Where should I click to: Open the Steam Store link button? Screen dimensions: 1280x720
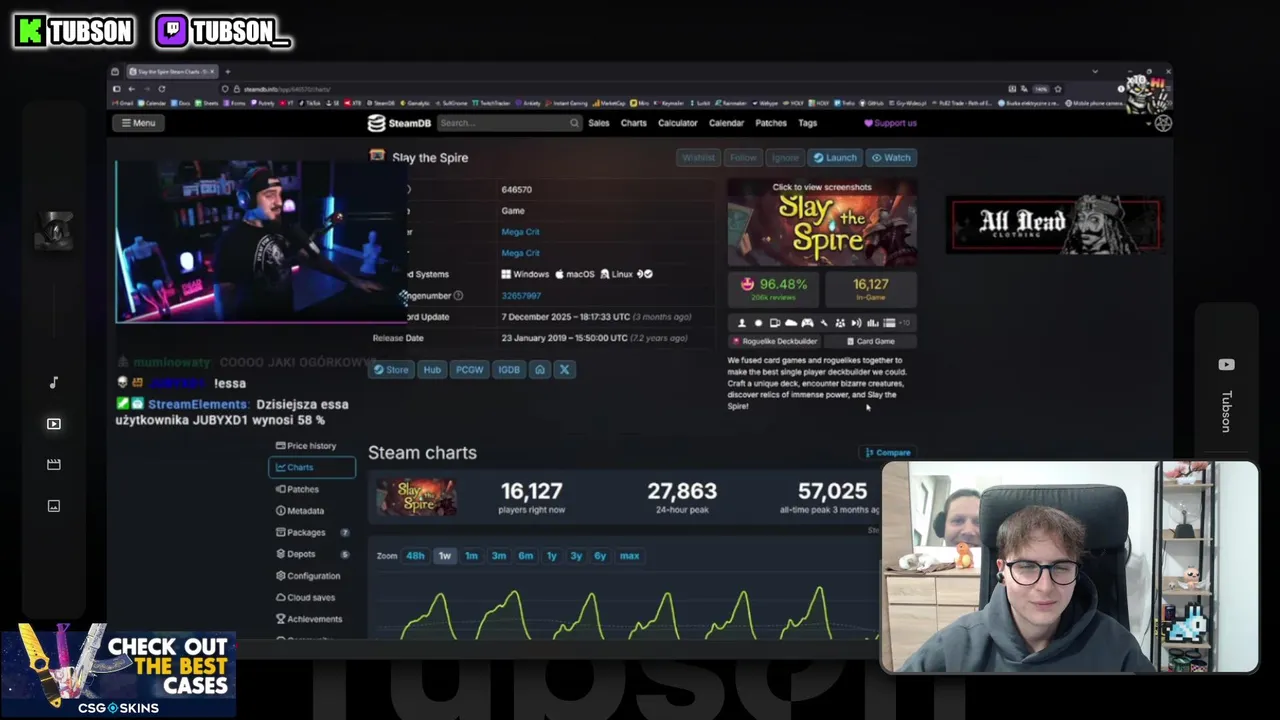[x=391, y=369]
